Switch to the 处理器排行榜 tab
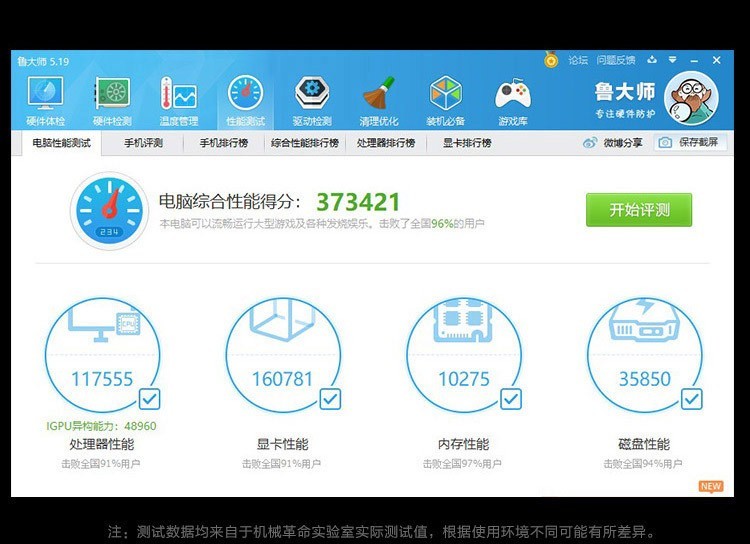This screenshot has height=544, width=750. tap(386, 143)
